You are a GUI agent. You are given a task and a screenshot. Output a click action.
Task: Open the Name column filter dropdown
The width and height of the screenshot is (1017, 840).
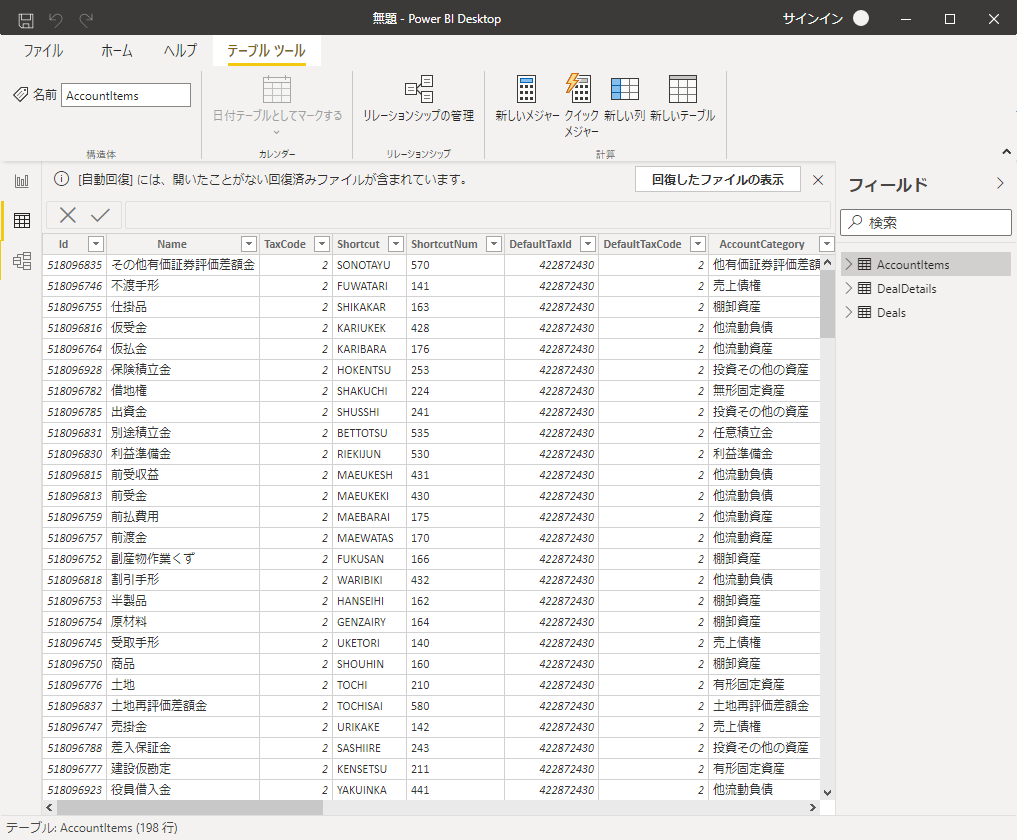point(248,244)
